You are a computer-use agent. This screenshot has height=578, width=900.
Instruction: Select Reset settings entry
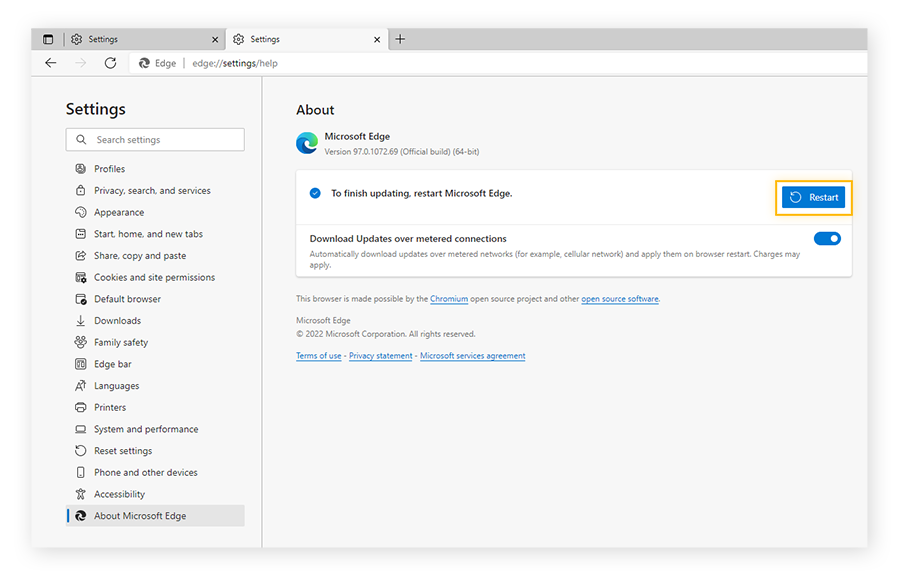(155, 451)
